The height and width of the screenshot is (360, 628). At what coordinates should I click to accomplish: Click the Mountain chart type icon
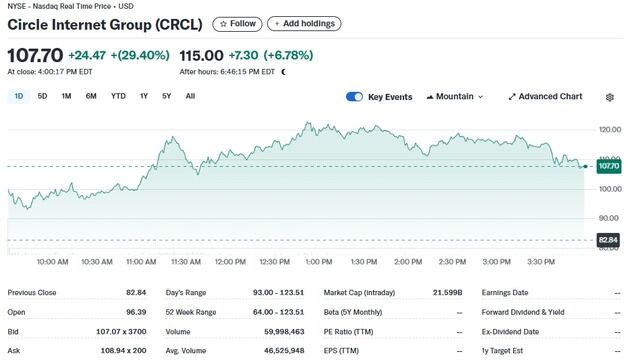click(430, 97)
